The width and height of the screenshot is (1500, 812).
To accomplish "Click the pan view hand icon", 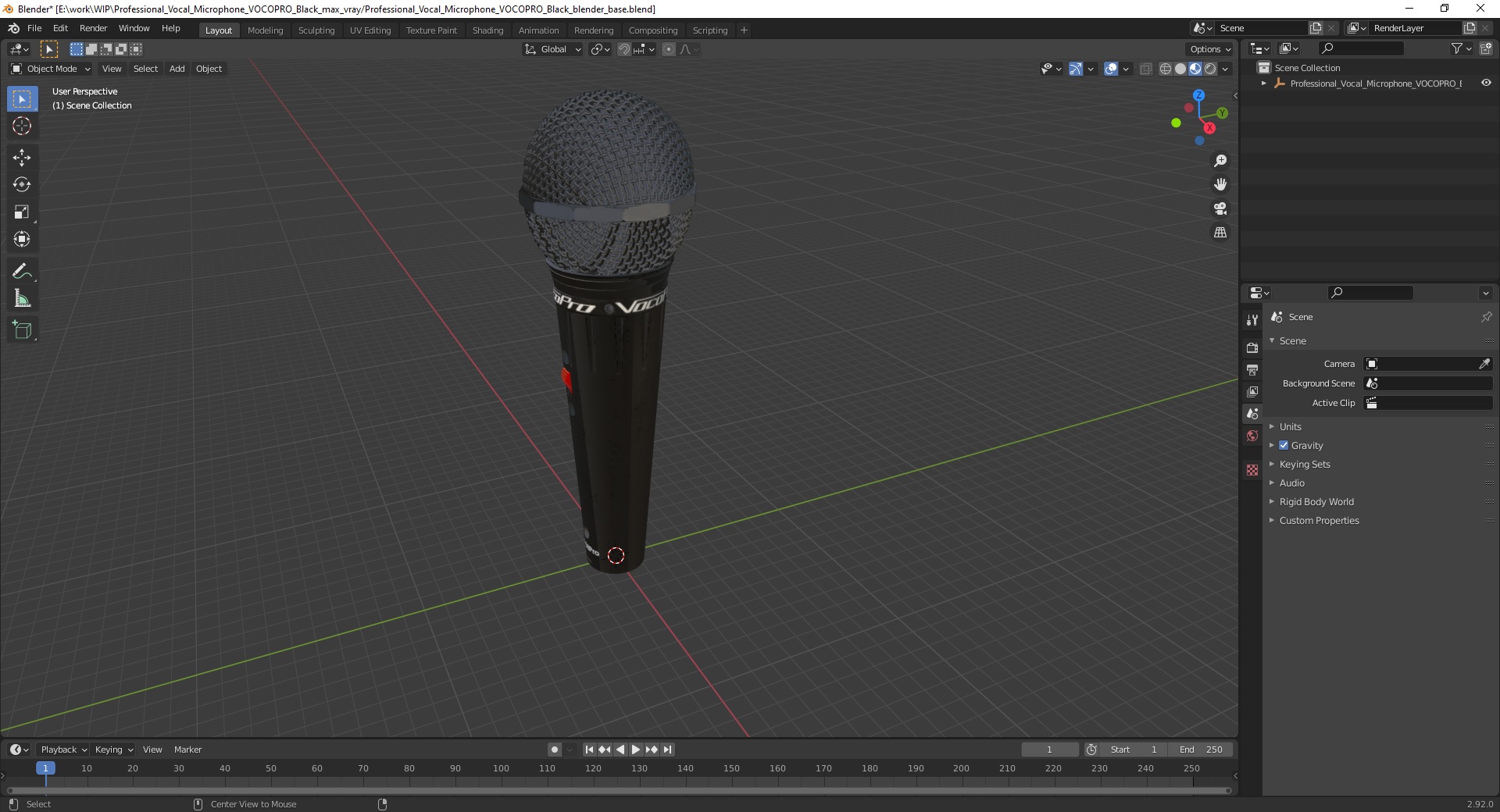I will (x=1220, y=185).
